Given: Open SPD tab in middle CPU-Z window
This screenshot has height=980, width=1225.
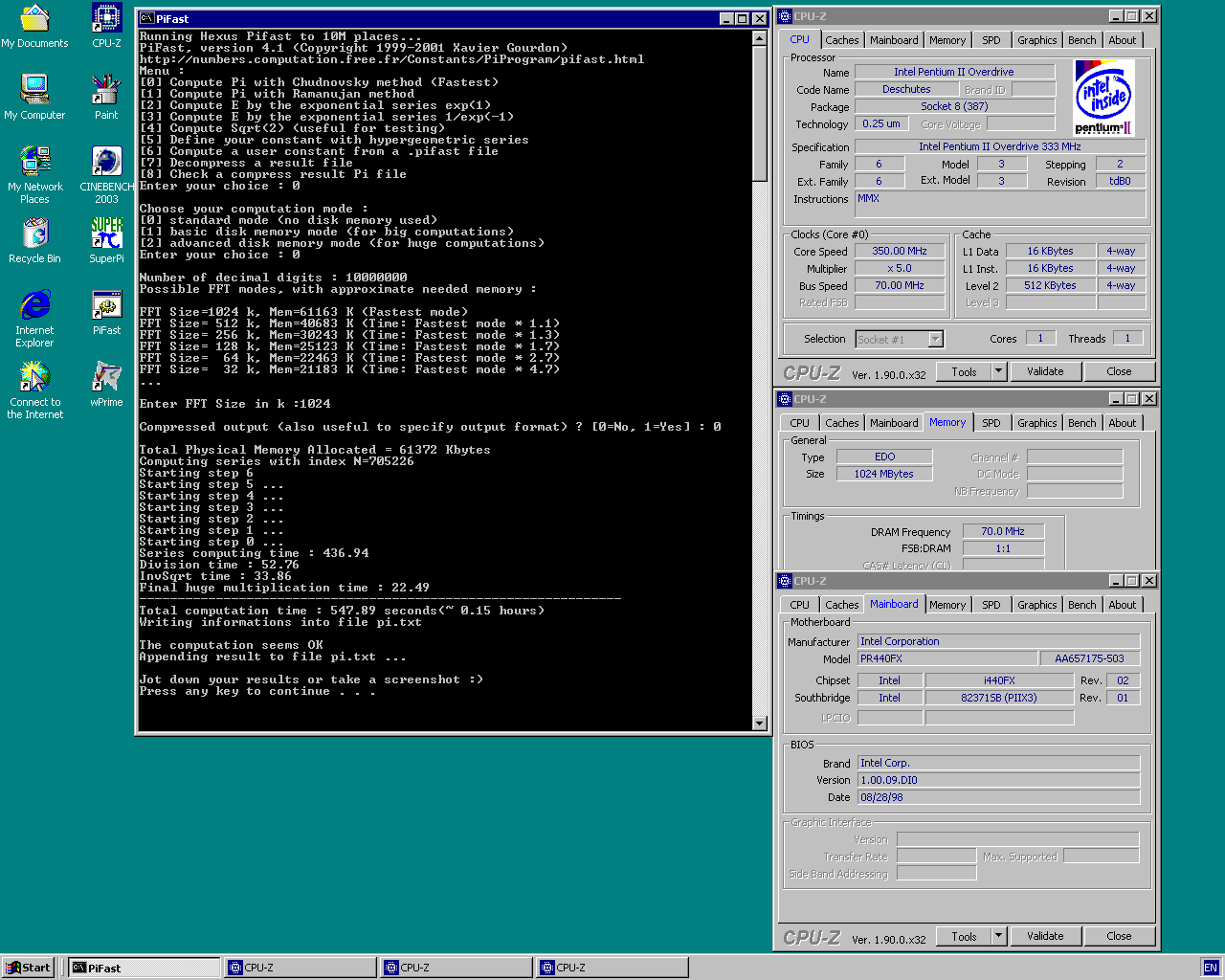Looking at the screenshot, I should 991,423.
